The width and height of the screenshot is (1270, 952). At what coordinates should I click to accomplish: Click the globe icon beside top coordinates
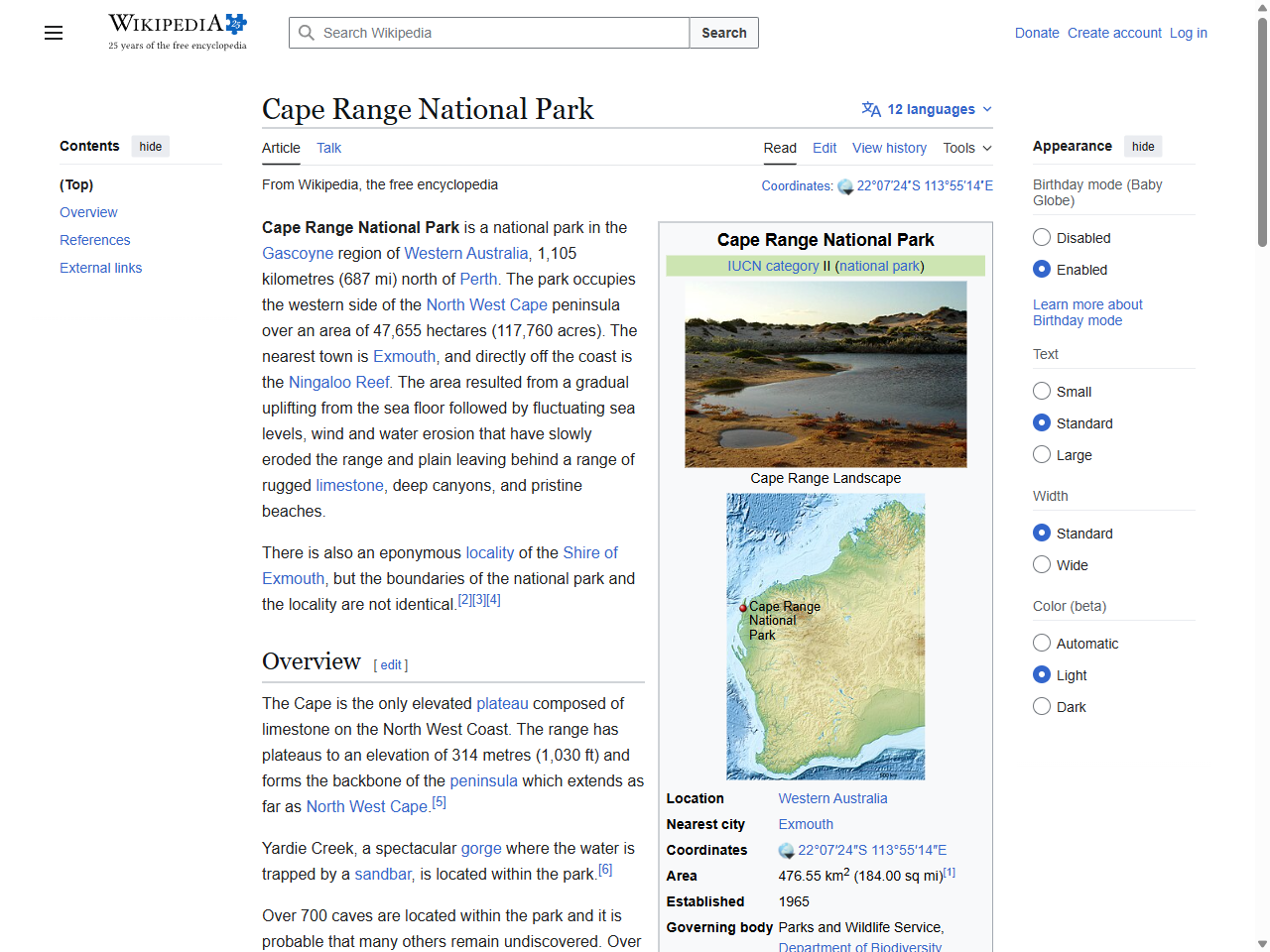click(845, 186)
